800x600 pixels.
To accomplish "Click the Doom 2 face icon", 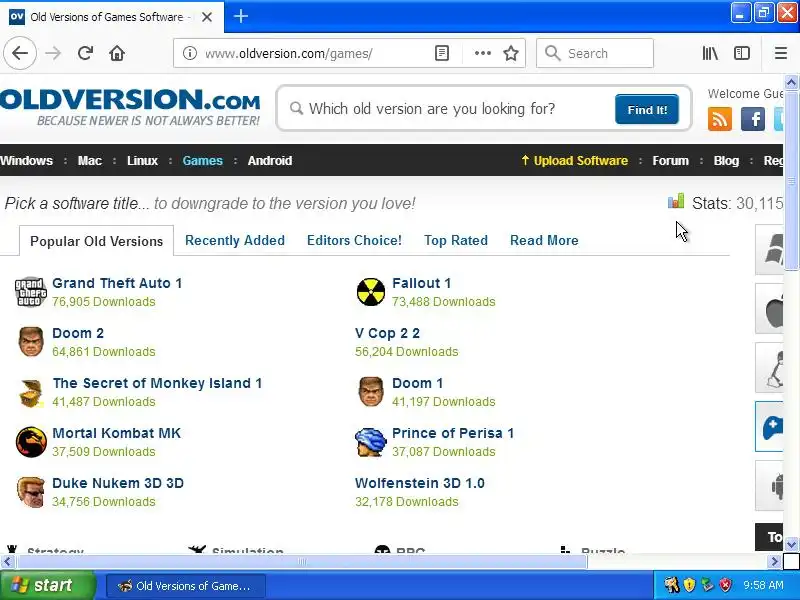I will click(x=31, y=342).
